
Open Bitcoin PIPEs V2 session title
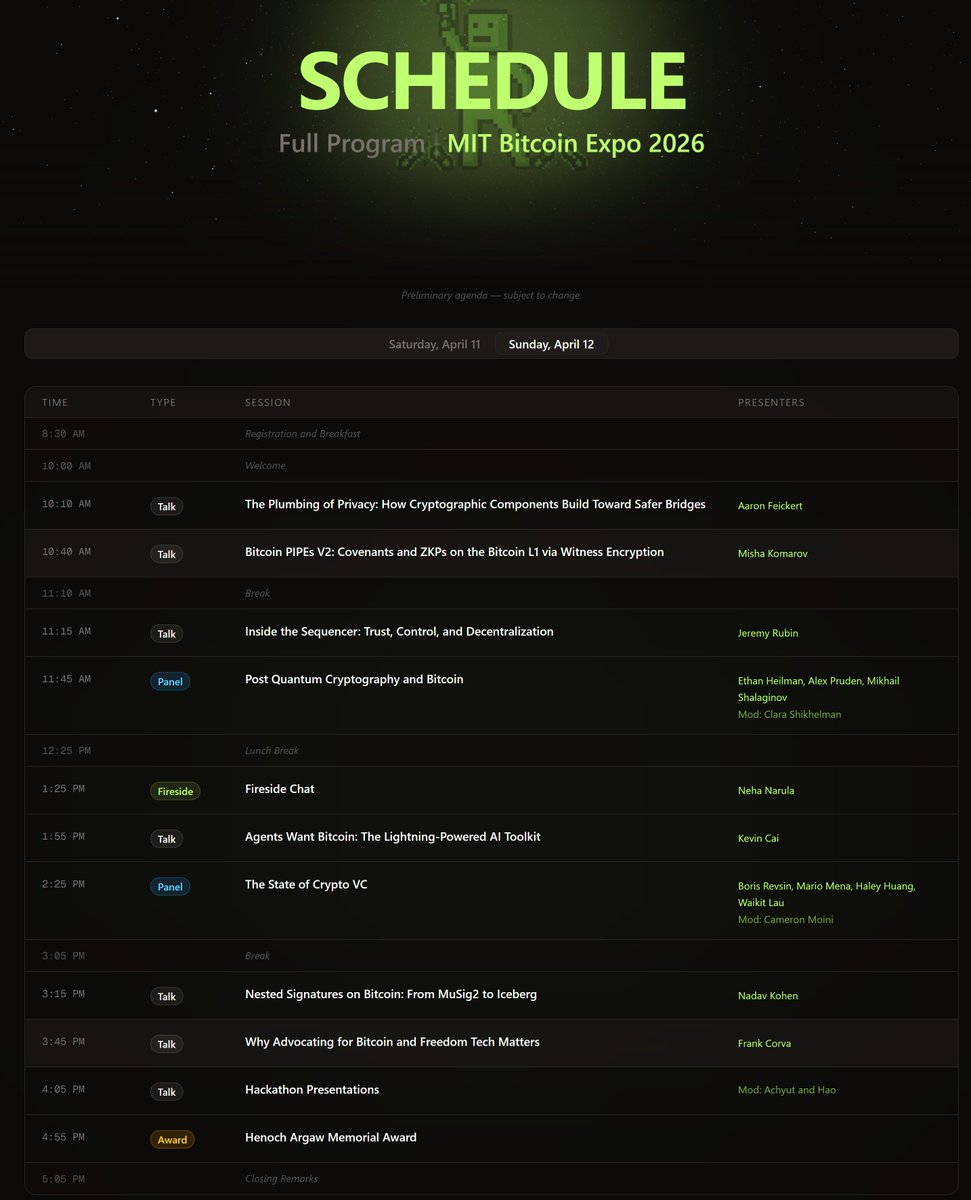(x=454, y=552)
